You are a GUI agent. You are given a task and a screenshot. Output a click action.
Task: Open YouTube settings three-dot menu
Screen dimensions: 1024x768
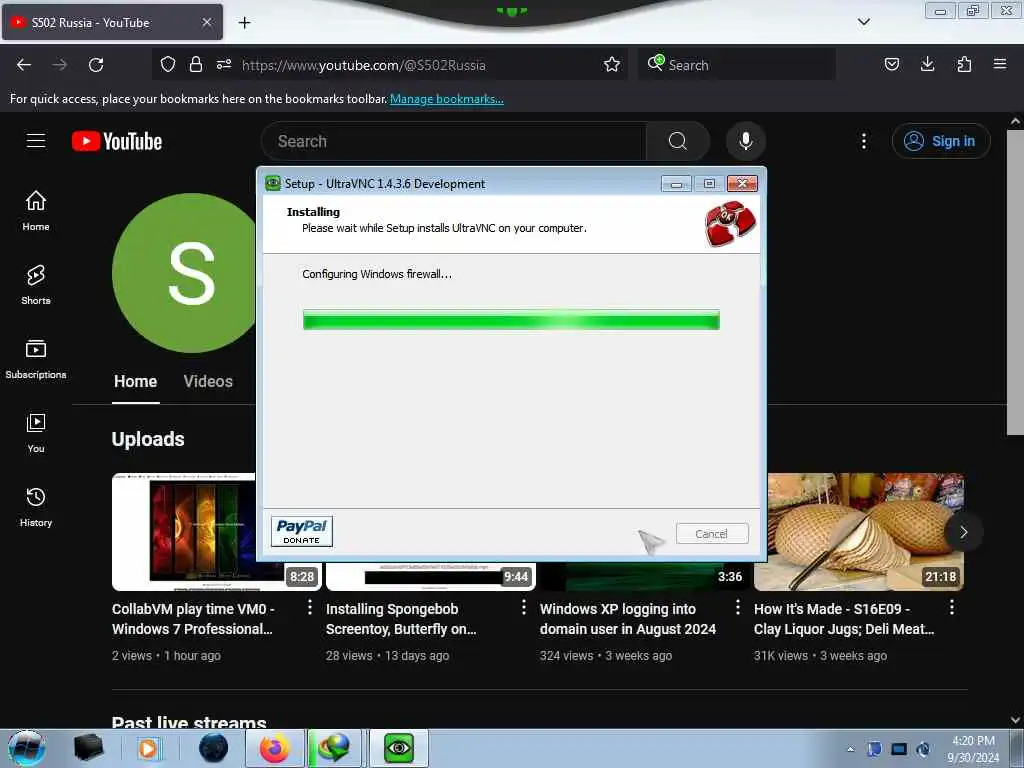click(x=864, y=141)
